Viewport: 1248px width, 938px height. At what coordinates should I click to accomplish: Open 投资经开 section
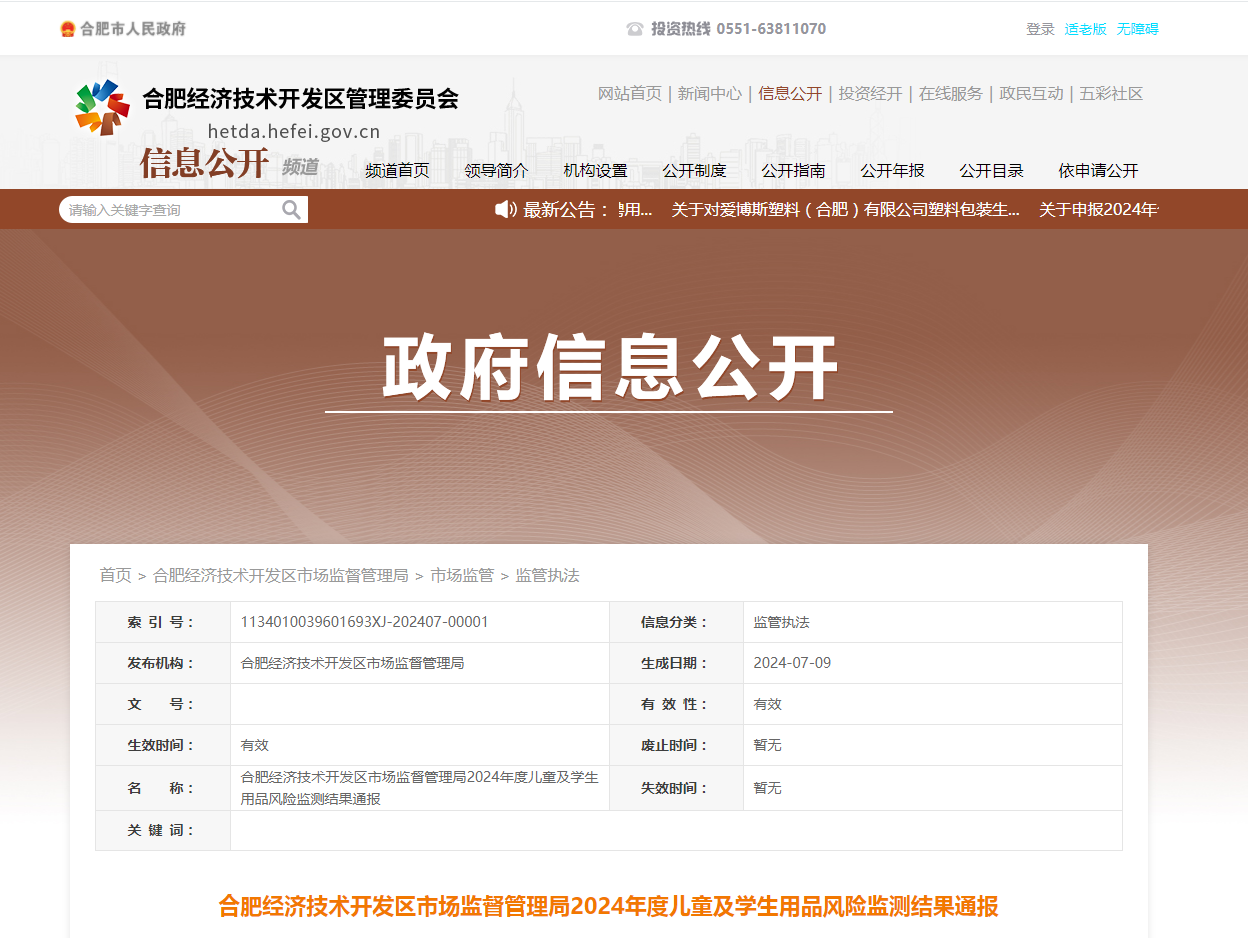point(870,93)
